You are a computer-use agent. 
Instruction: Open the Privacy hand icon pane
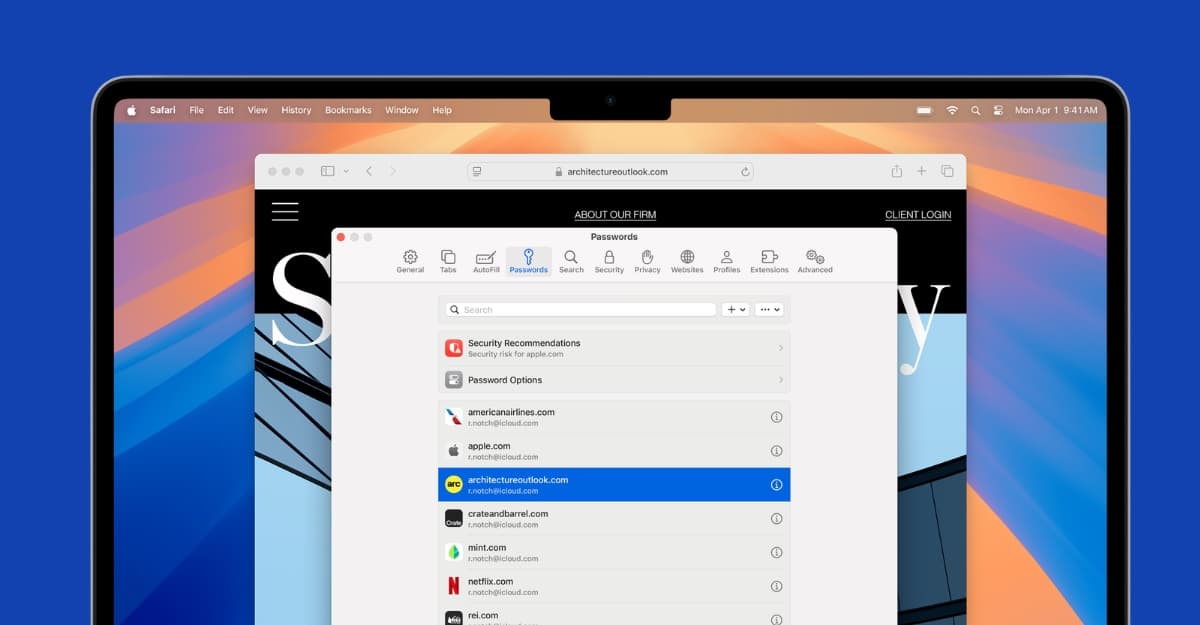[647, 261]
